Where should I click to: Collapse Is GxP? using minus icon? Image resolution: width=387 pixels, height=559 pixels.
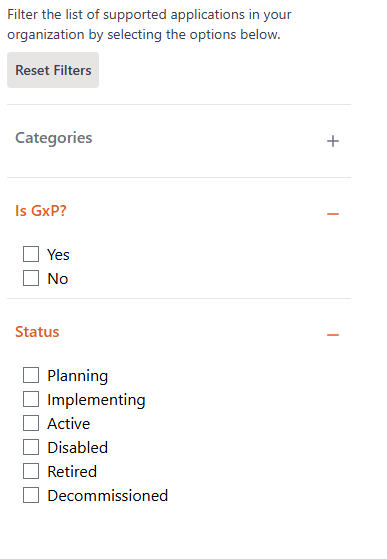(333, 214)
